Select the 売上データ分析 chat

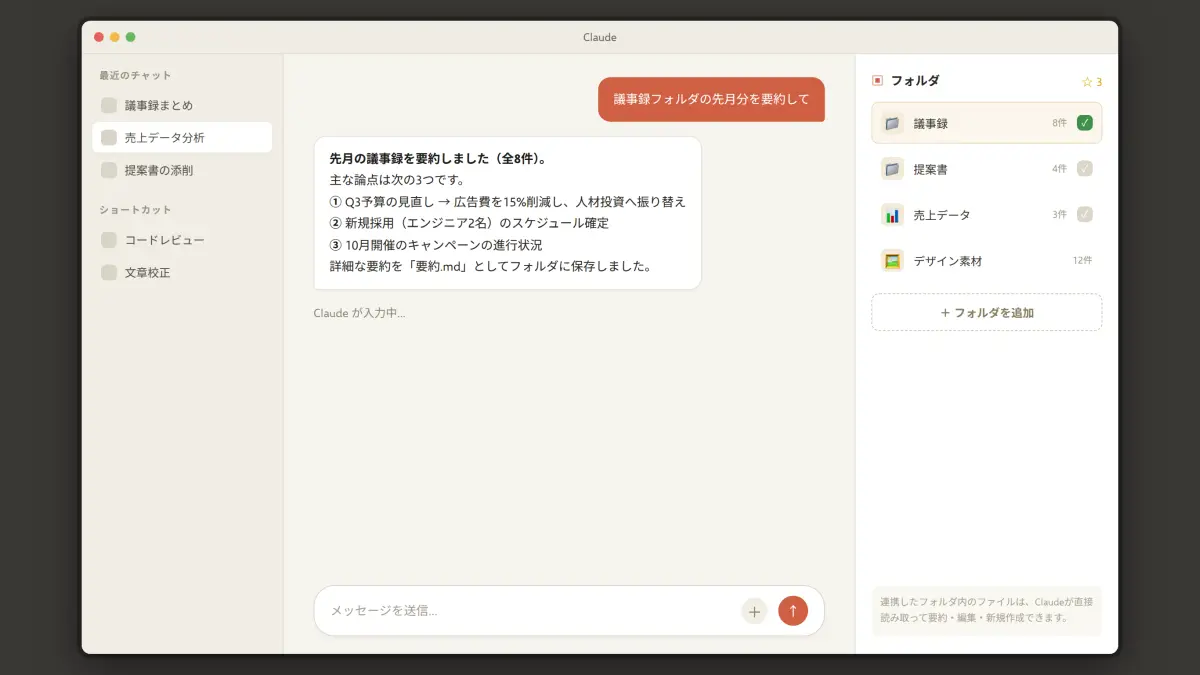point(182,137)
